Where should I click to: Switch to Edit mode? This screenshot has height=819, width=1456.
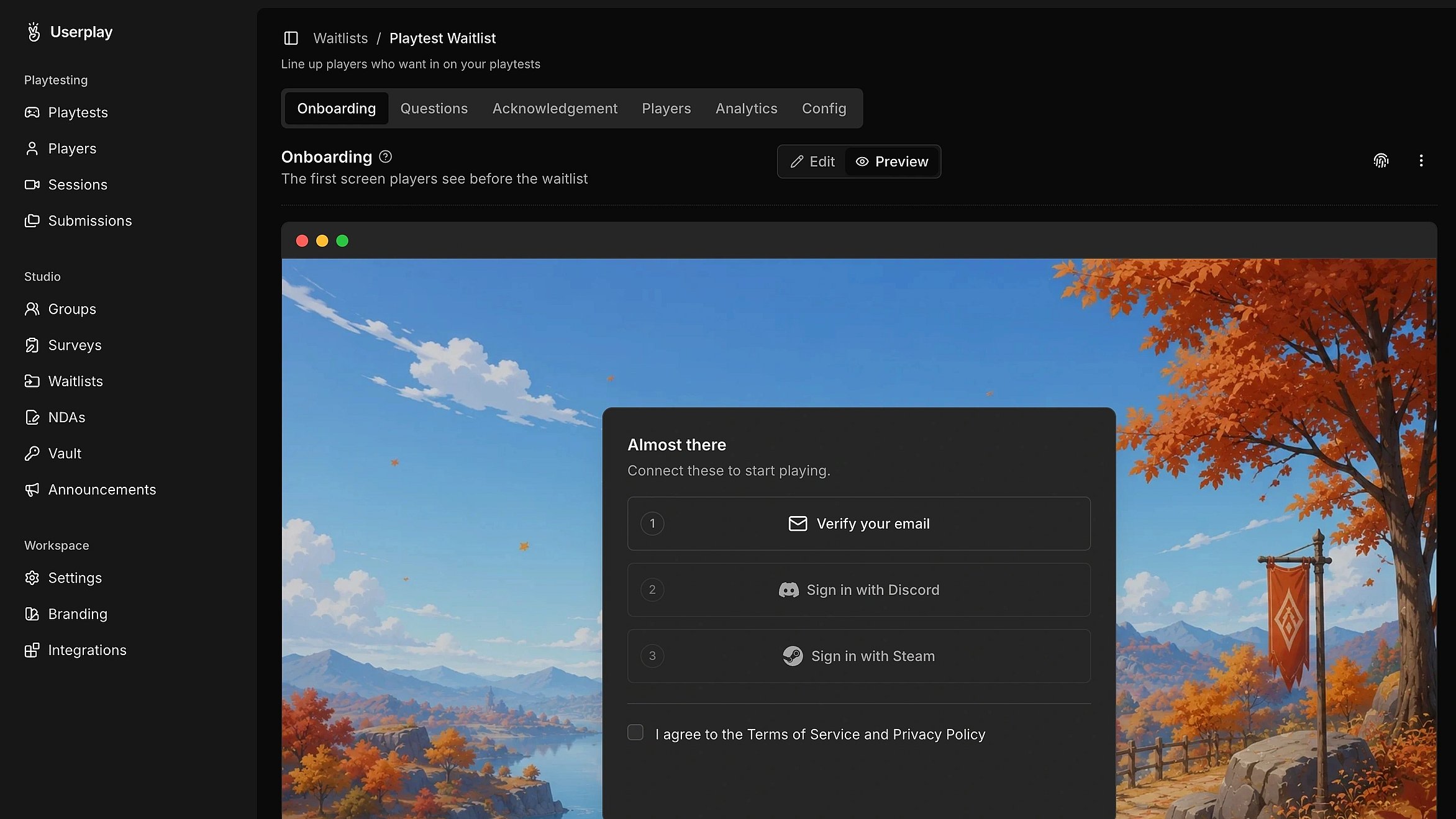[812, 161]
